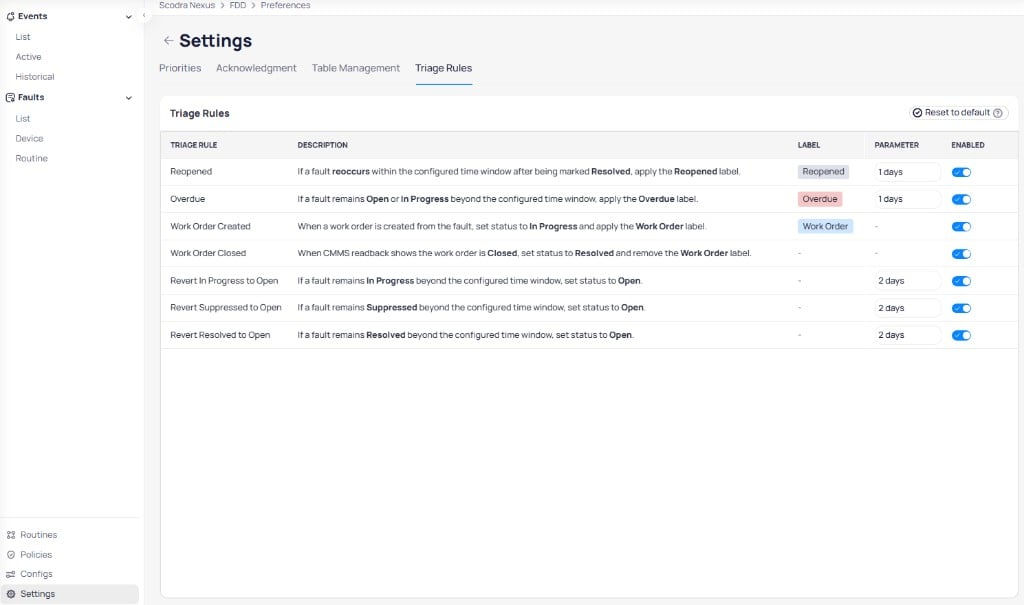Disable the Work Order Closed rule
1024x605 pixels.
point(961,253)
